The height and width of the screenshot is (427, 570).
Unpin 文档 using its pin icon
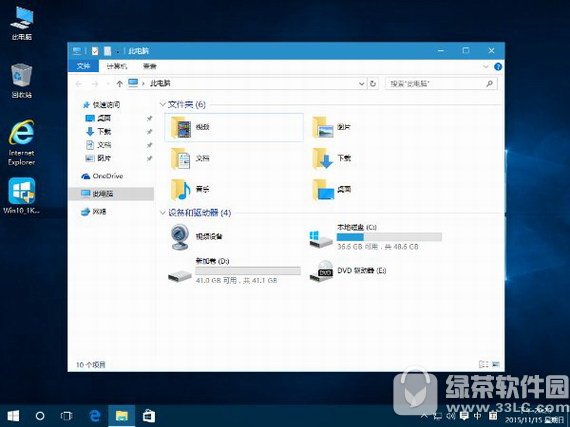(x=149, y=145)
